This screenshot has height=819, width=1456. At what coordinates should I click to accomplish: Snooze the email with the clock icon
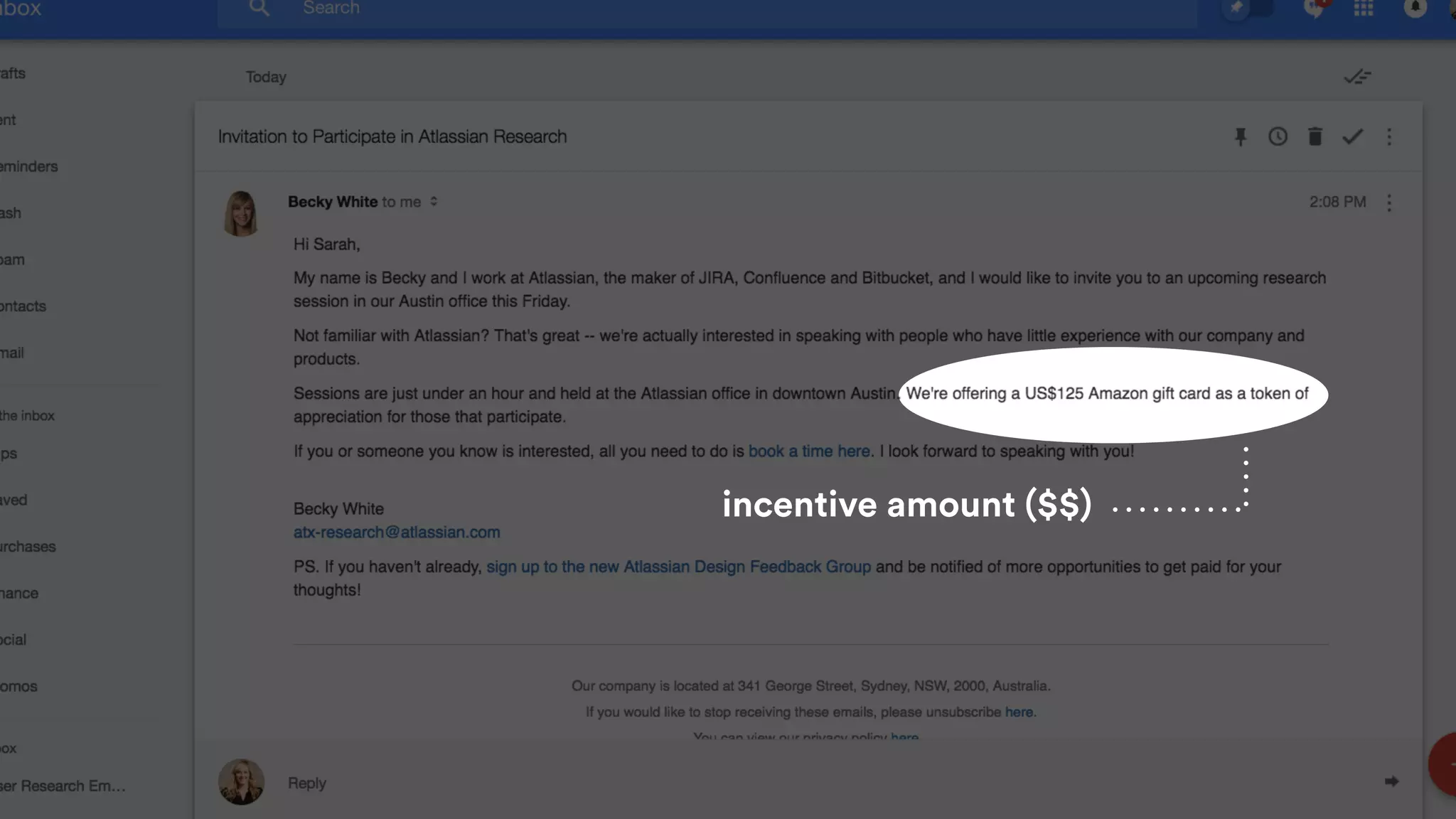click(x=1278, y=136)
